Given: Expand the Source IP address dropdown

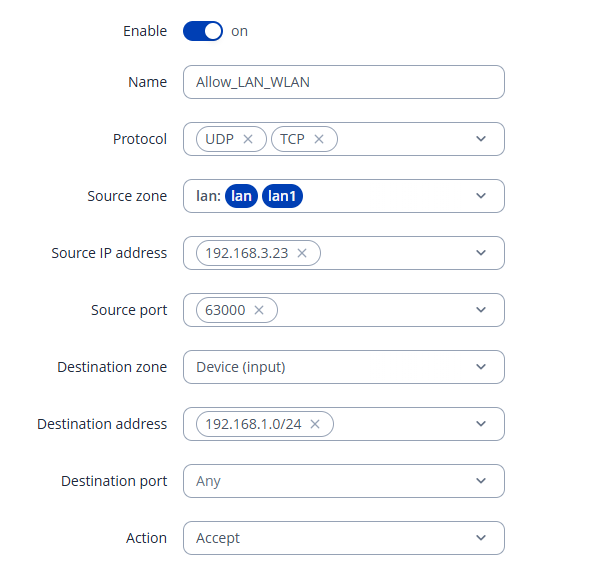Looking at the screenshot, I should coord(481,253).
